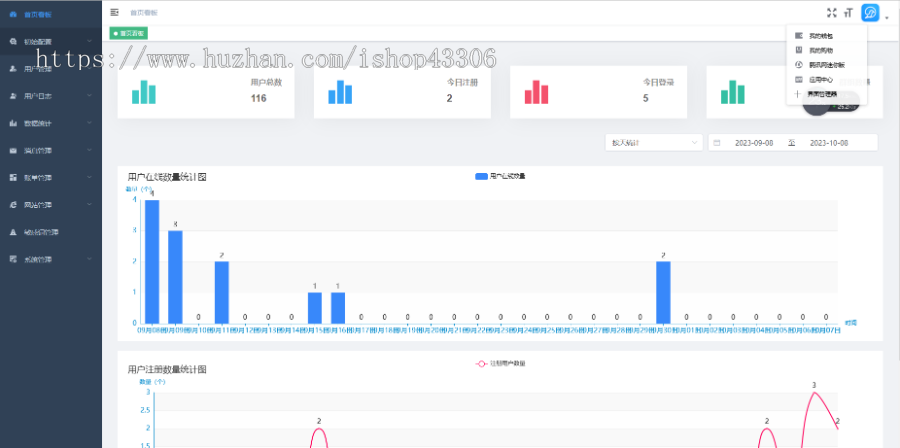Viewport: 900px width, 448px height.
Task: Click the online chart bar valued 3
Action: (175, 277)
